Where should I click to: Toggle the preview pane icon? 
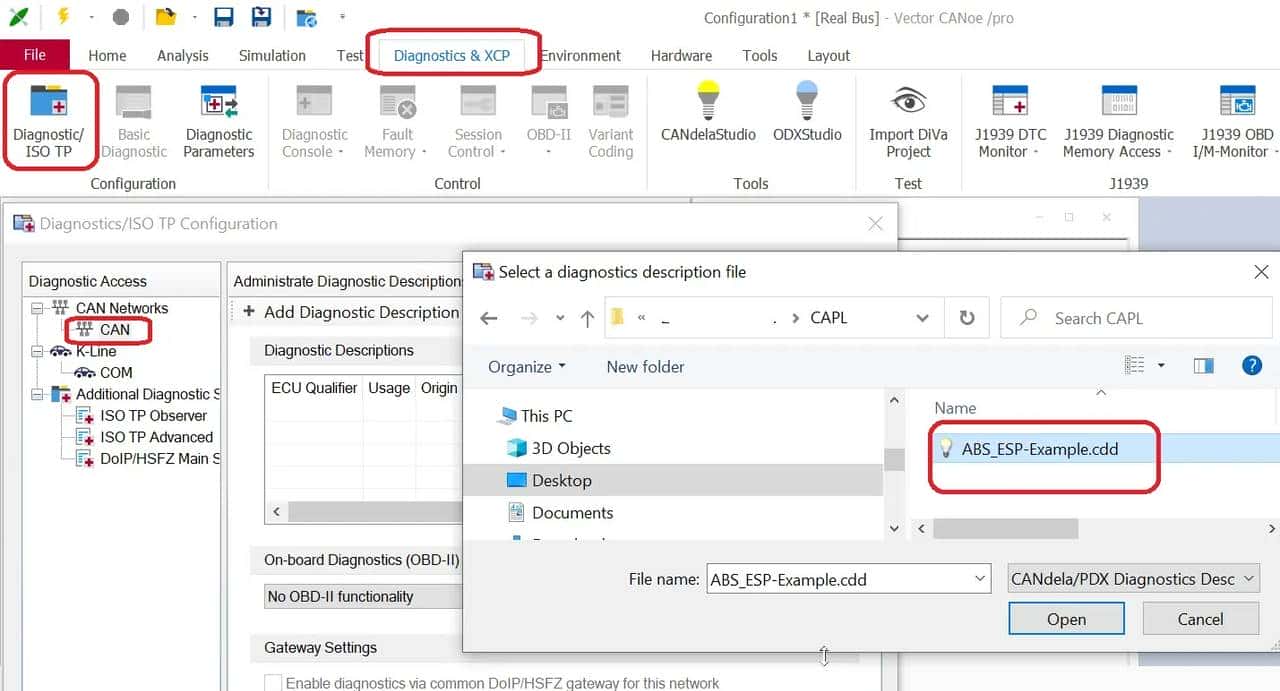[x=1205, y=366]
